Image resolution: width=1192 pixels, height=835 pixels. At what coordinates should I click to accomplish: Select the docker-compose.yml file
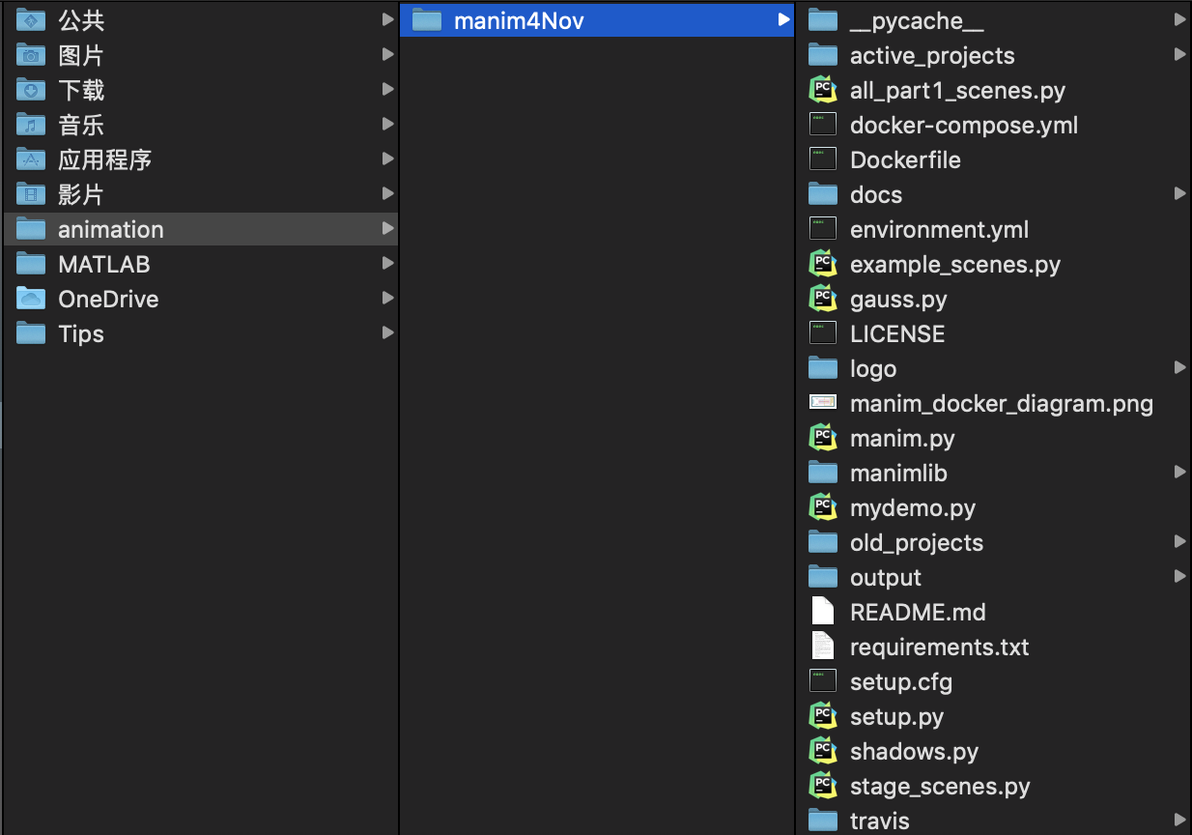pos(963,125)
